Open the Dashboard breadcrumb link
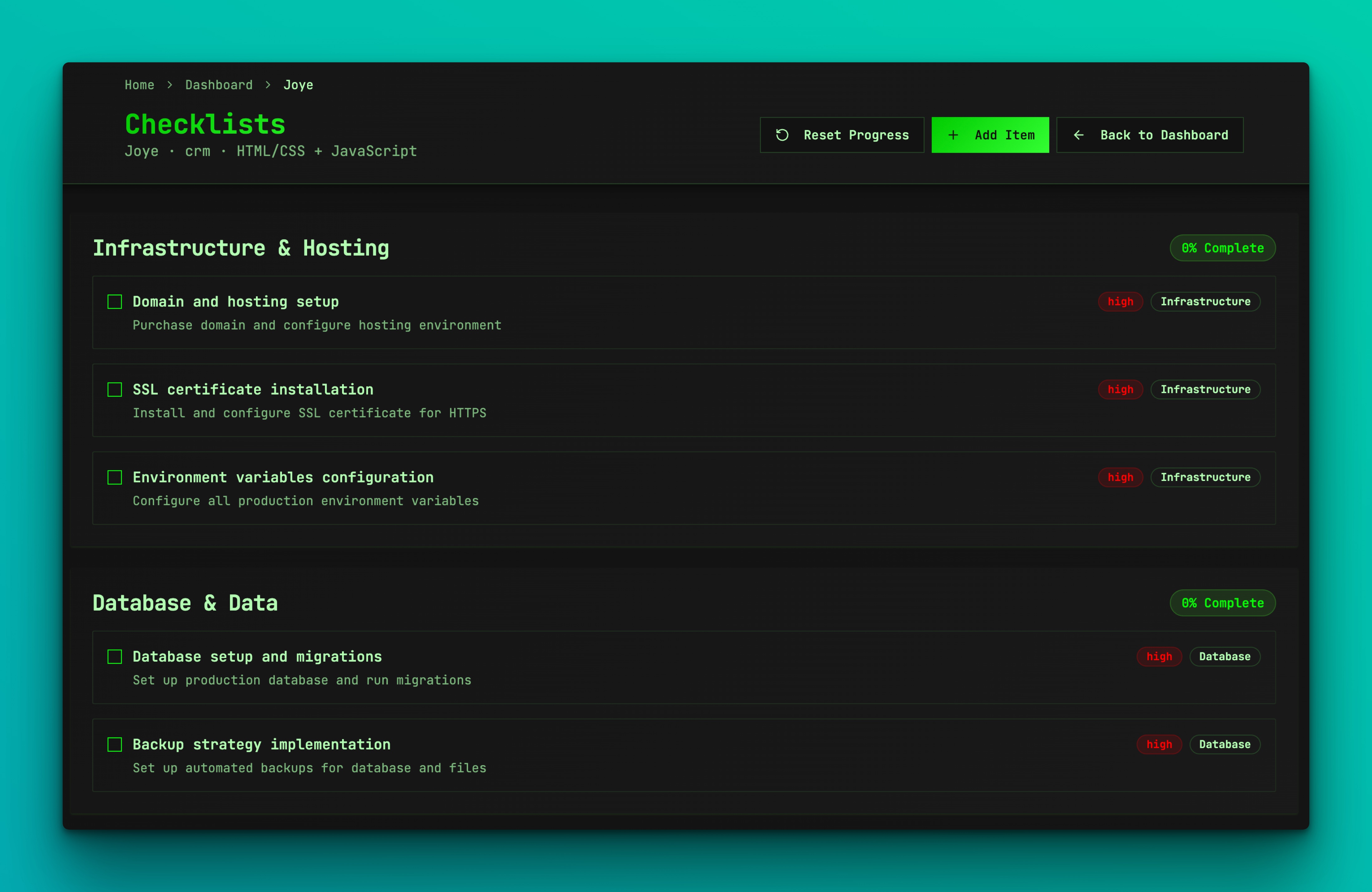 point(219,84)
